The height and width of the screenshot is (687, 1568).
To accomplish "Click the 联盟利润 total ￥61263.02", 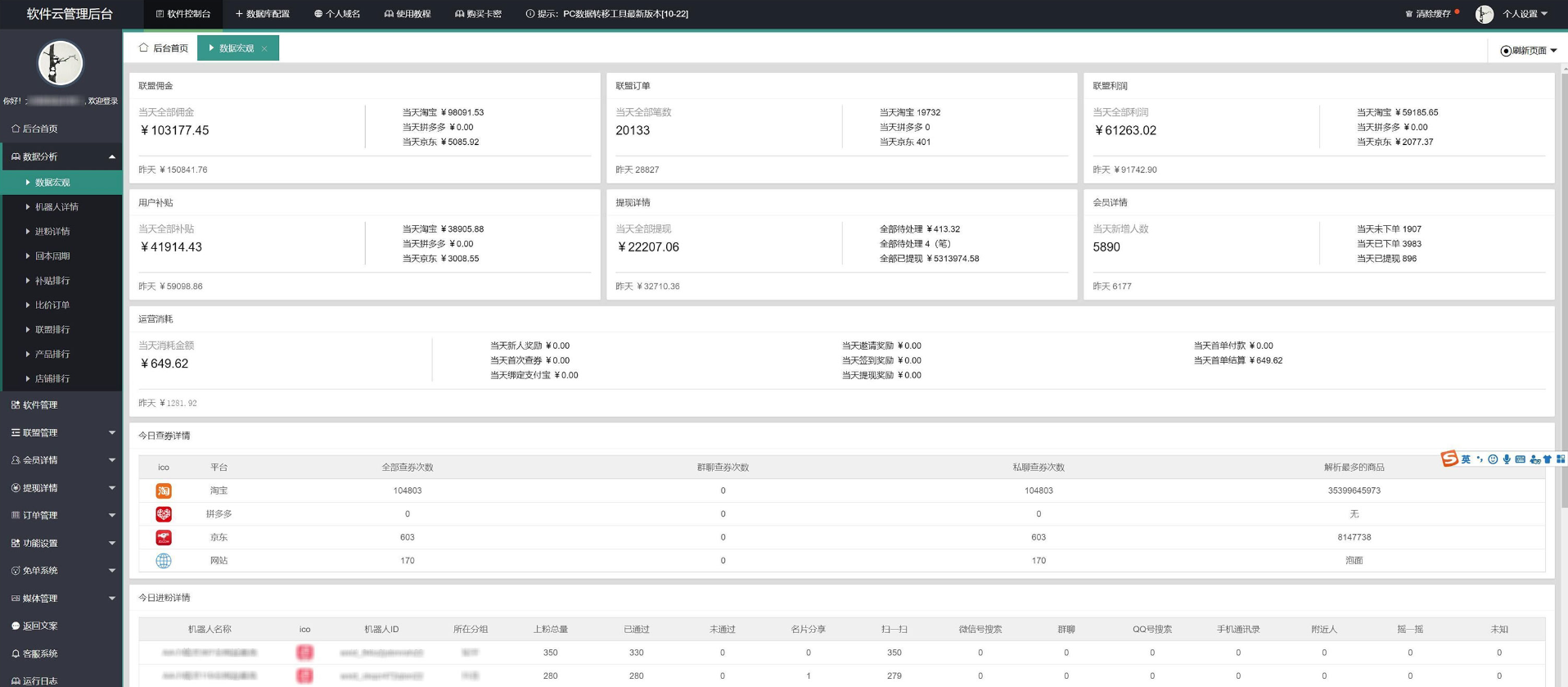I will (x=1125, y=130).
